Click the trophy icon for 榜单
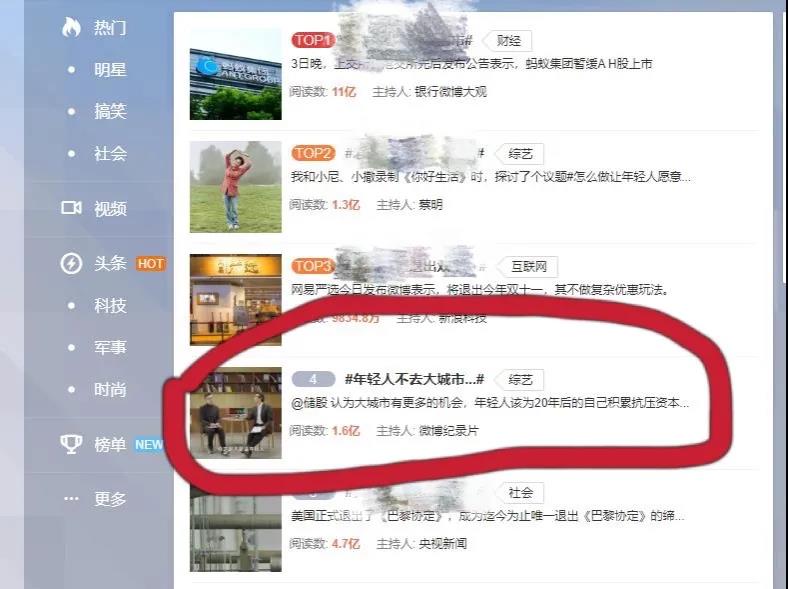Screen dimensions: 788x589 (x=71, y=444)
